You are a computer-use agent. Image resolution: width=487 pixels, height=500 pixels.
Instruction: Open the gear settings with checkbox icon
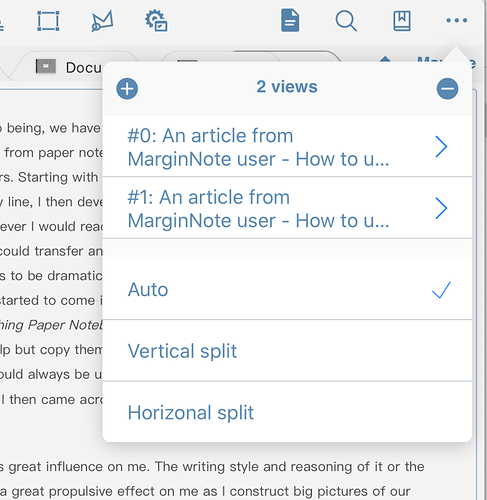click(156, 21)
